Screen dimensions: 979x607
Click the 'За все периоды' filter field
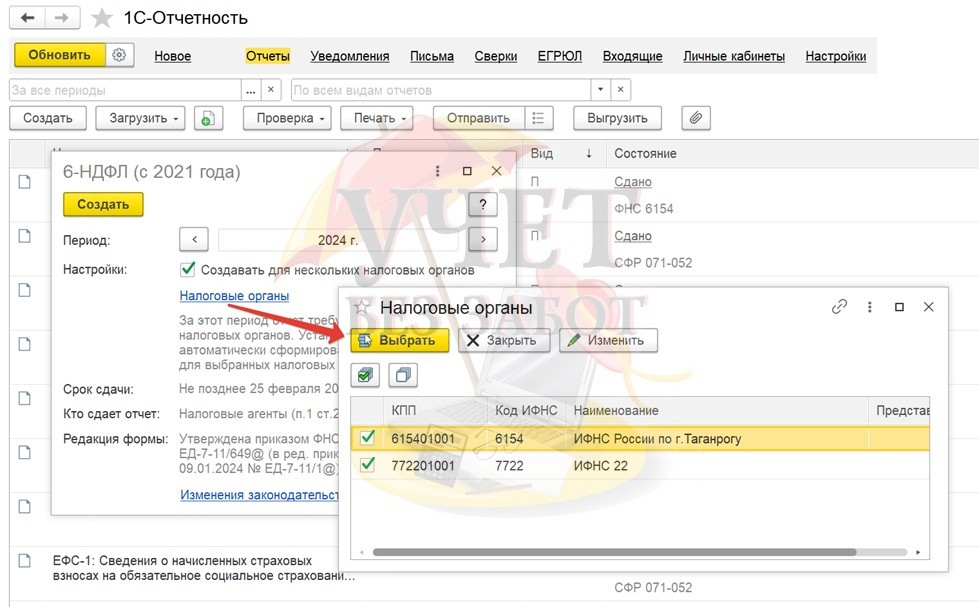pyautogui.click(x=125, y=90)
